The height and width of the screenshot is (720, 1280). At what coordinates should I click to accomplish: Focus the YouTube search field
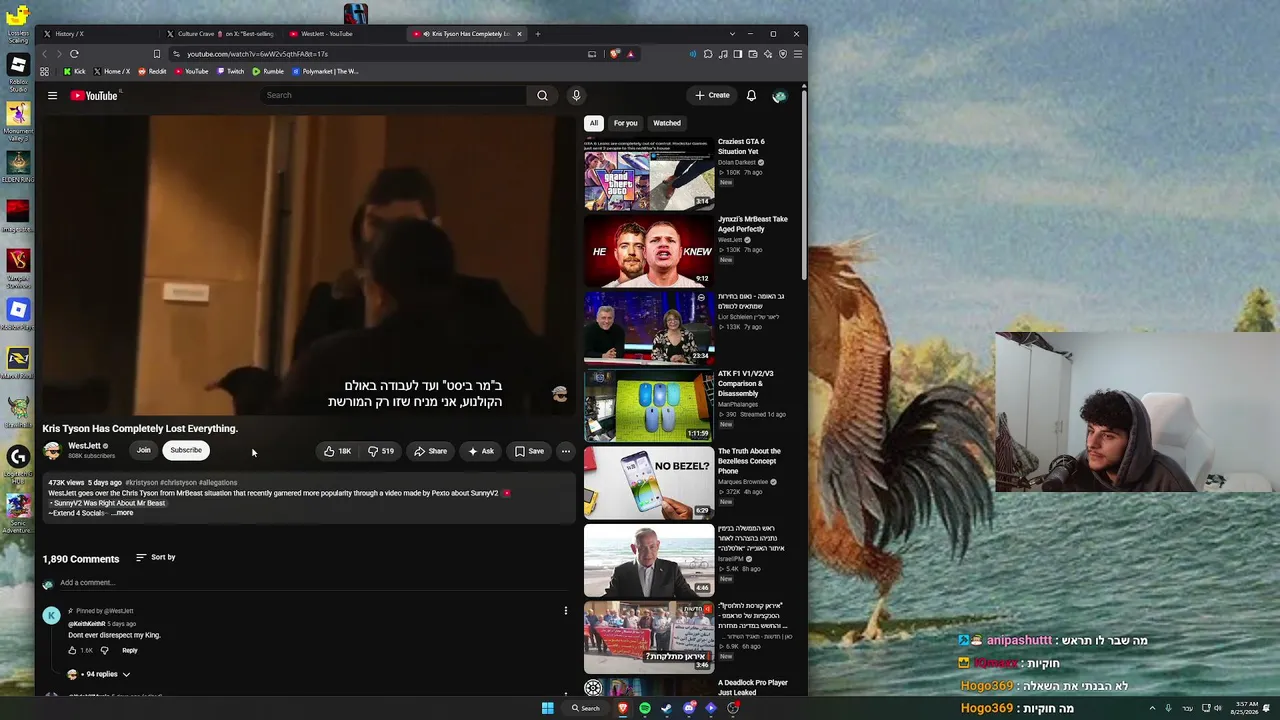click(x=393, y=95)
